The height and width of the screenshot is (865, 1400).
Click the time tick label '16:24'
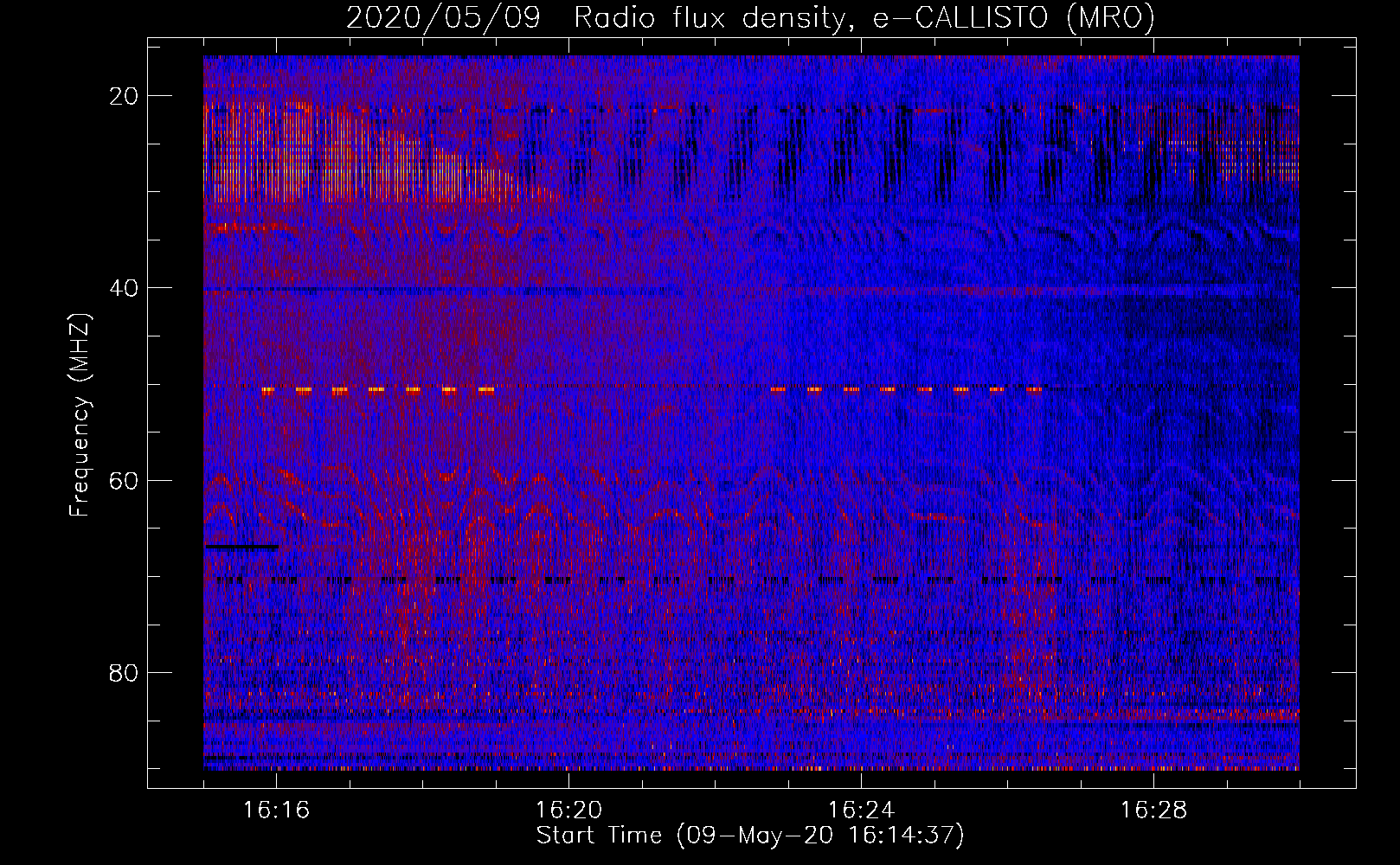tap(861, 811)
